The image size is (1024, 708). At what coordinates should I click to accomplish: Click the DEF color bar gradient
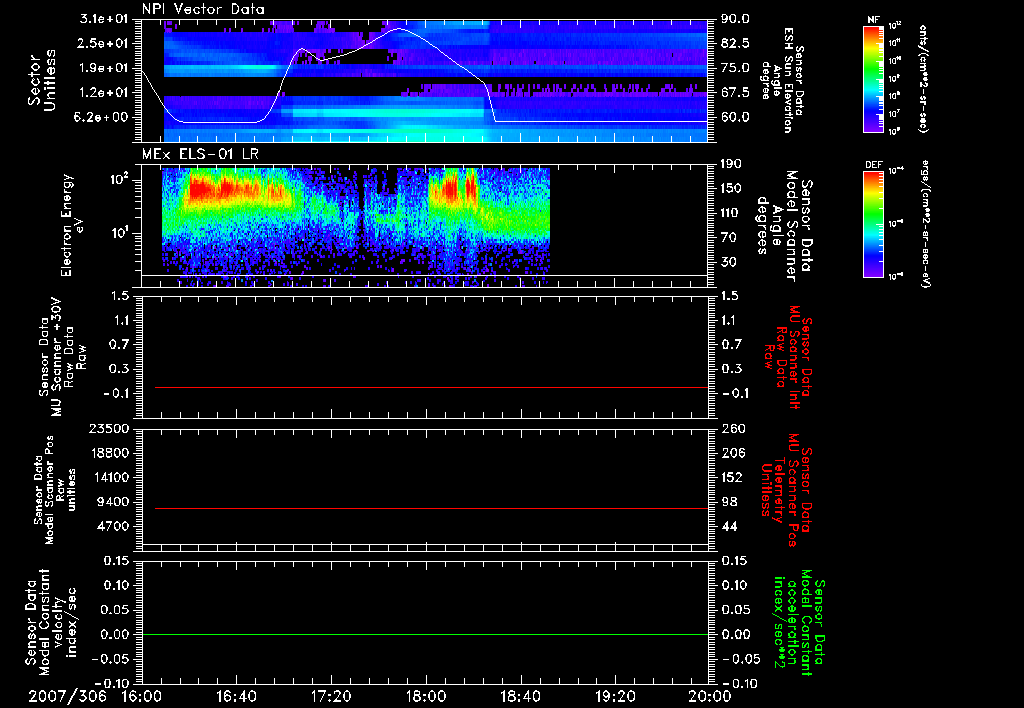pos(874,224)
